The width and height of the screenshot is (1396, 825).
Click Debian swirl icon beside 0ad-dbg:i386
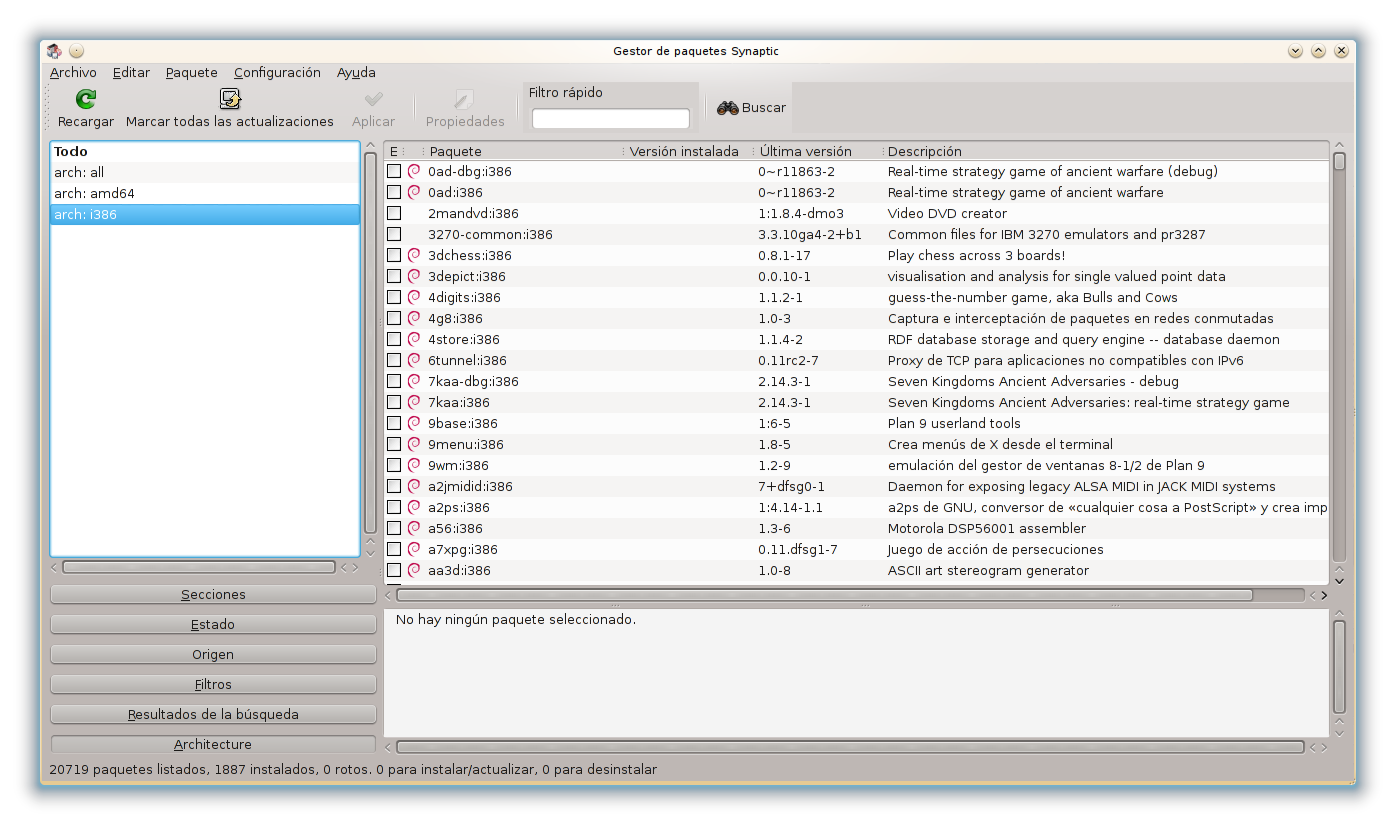point(414,171)
